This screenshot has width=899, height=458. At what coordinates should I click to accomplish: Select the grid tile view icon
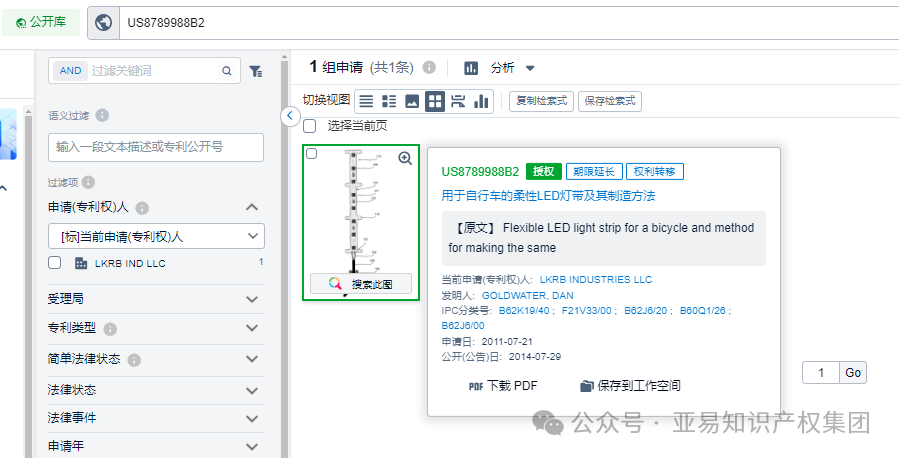tap(435, 102)
